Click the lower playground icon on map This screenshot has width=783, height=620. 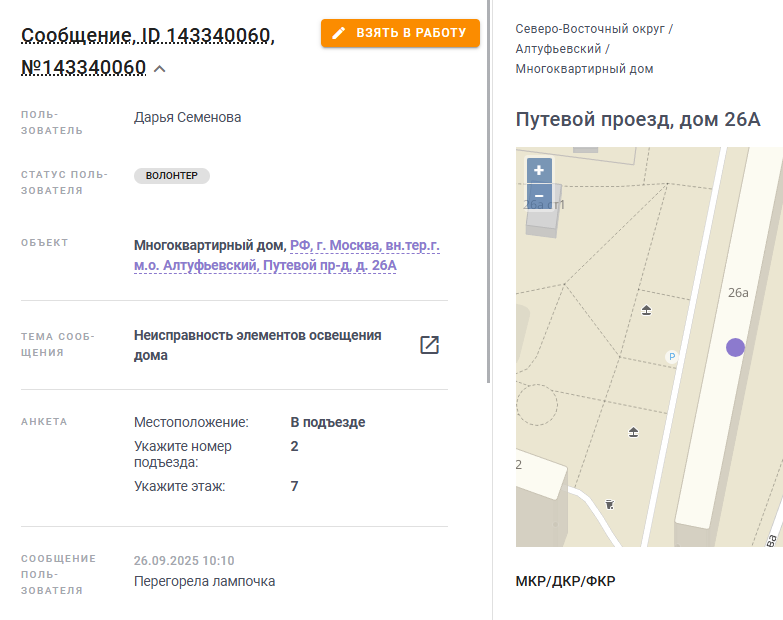(x=633, y=432)
